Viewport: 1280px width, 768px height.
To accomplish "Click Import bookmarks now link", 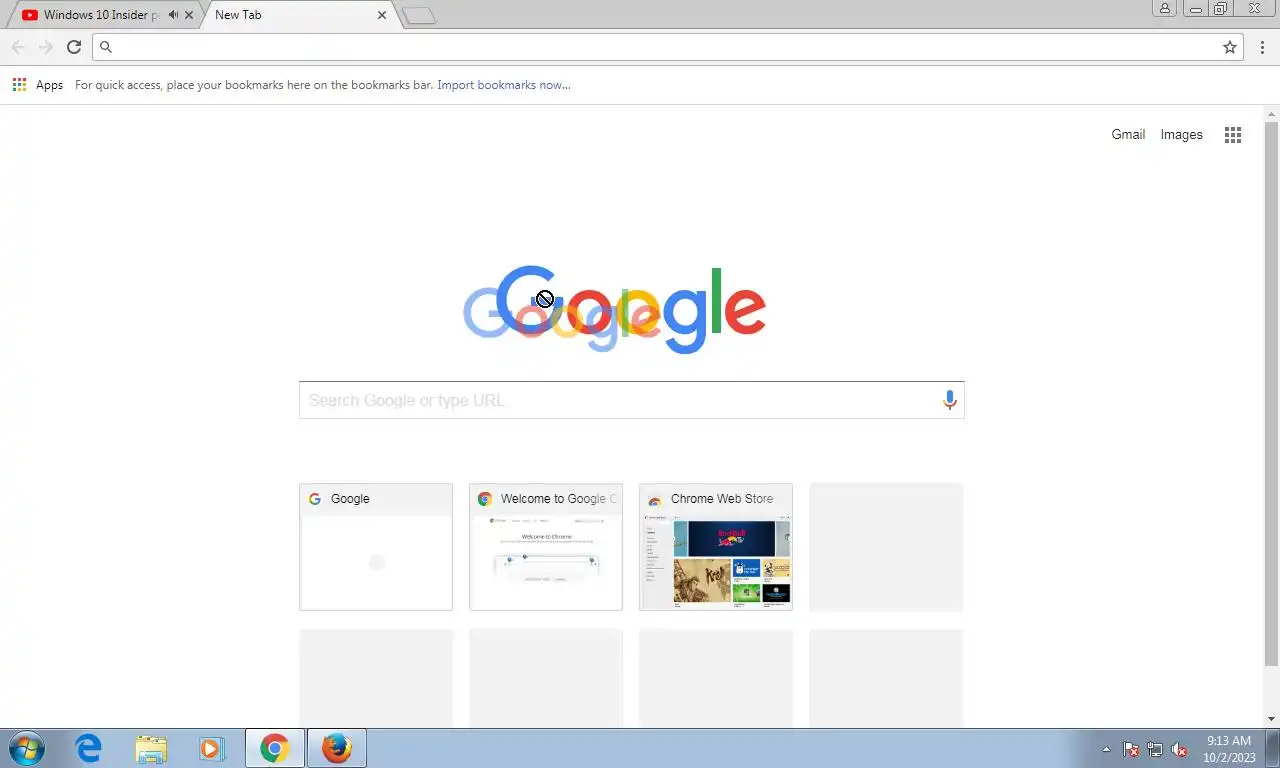I will click(504, 85).
